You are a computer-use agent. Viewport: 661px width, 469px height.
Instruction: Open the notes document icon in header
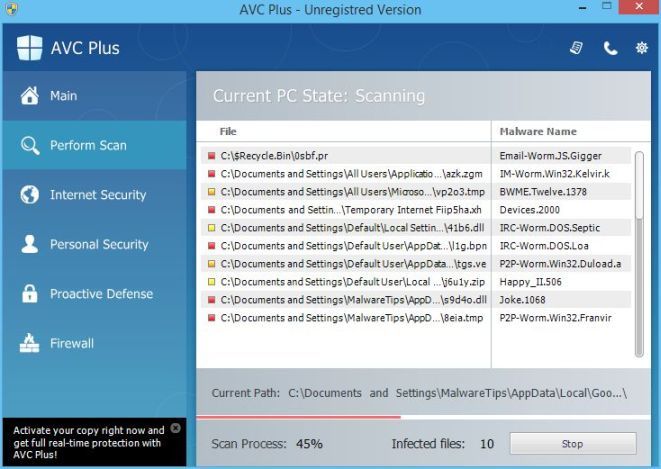coord(577,48)
